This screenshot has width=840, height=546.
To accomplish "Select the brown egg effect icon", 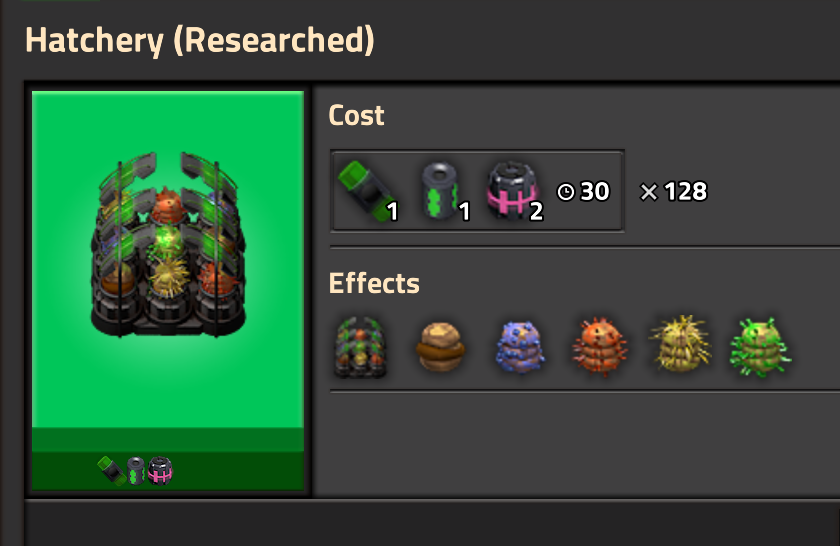I will coord(440,347).
